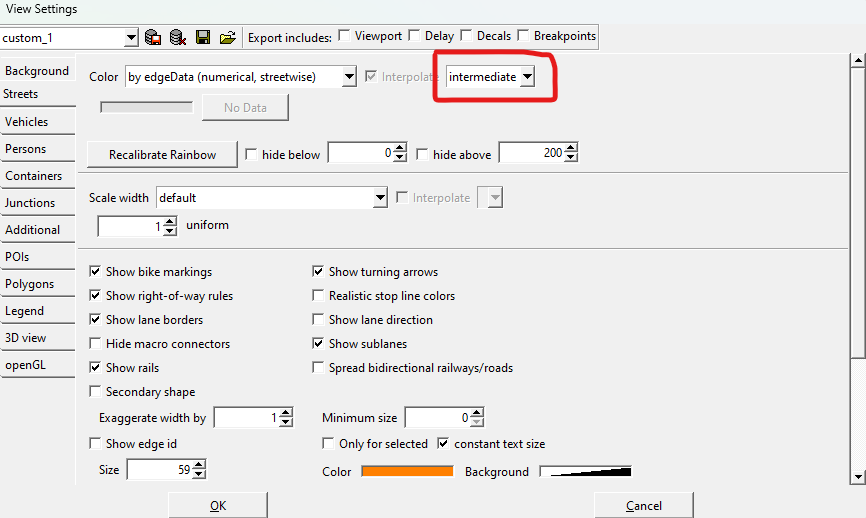Switch to Containers tab
Screen dimensions: 866x518
coord(37,176)
